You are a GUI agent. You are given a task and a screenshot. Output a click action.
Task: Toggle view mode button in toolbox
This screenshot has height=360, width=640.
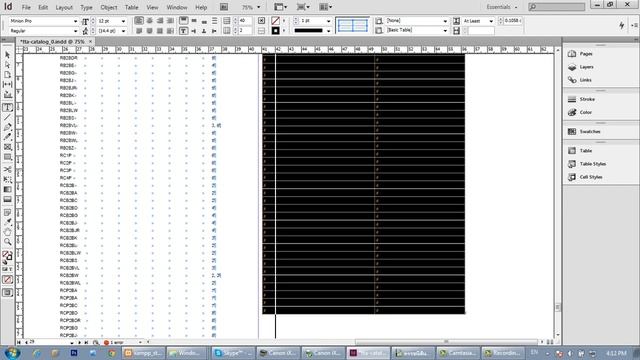[x=7, y=293]
